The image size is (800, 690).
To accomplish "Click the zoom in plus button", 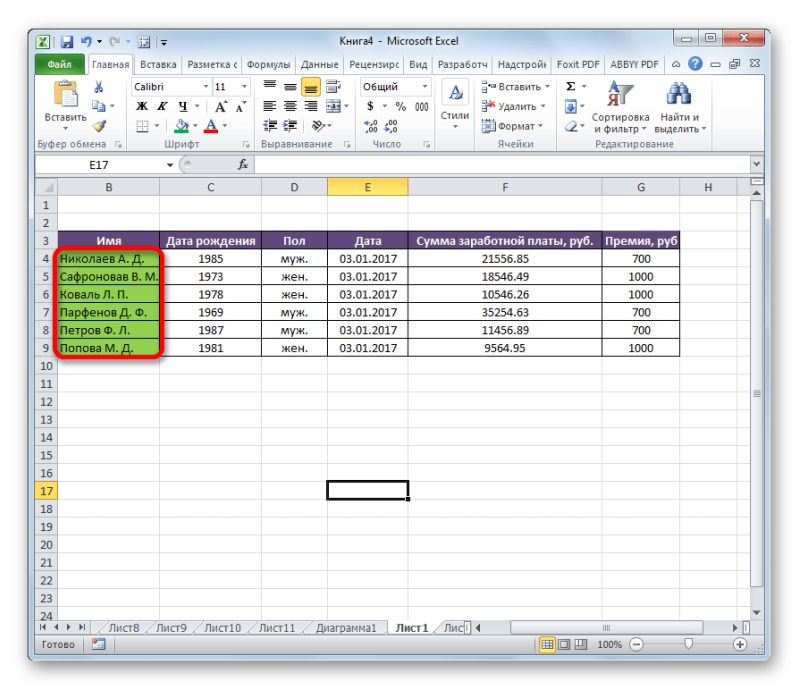I will (740, 645).
